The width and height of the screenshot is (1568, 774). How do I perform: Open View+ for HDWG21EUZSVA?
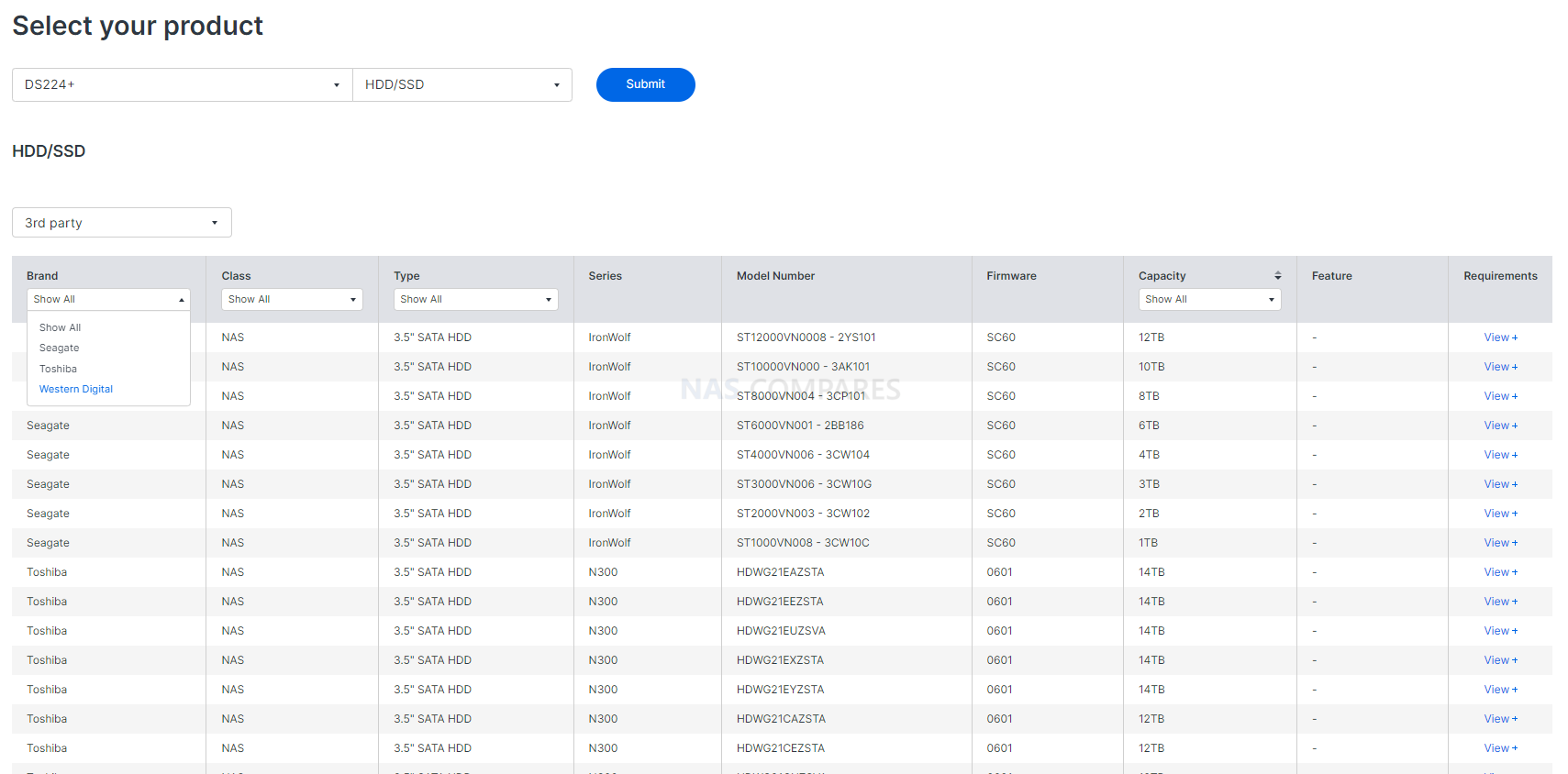(x=1501, y=631)
